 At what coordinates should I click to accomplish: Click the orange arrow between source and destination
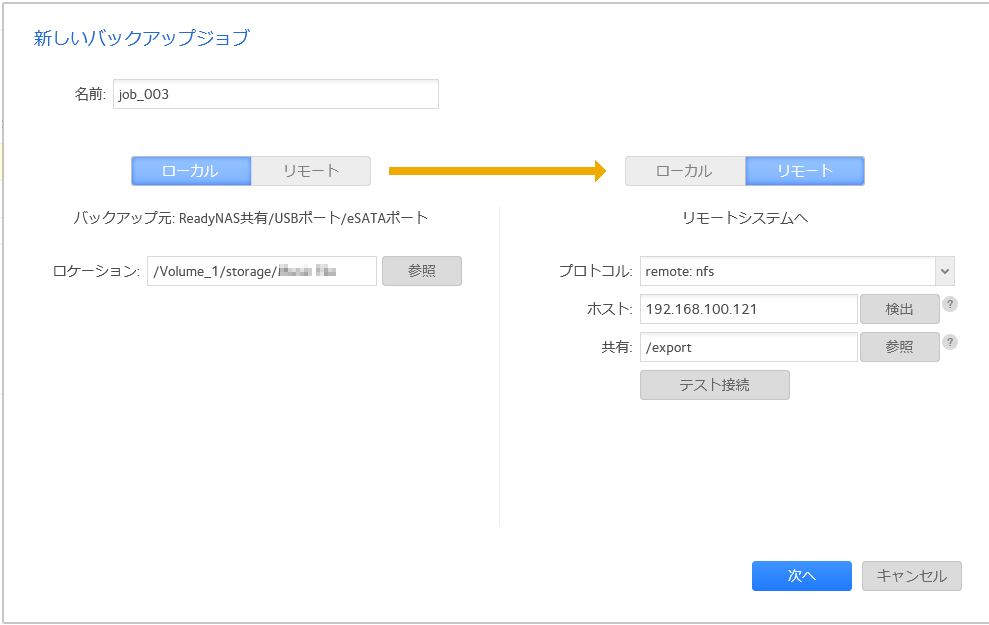(x=497, y=171)
